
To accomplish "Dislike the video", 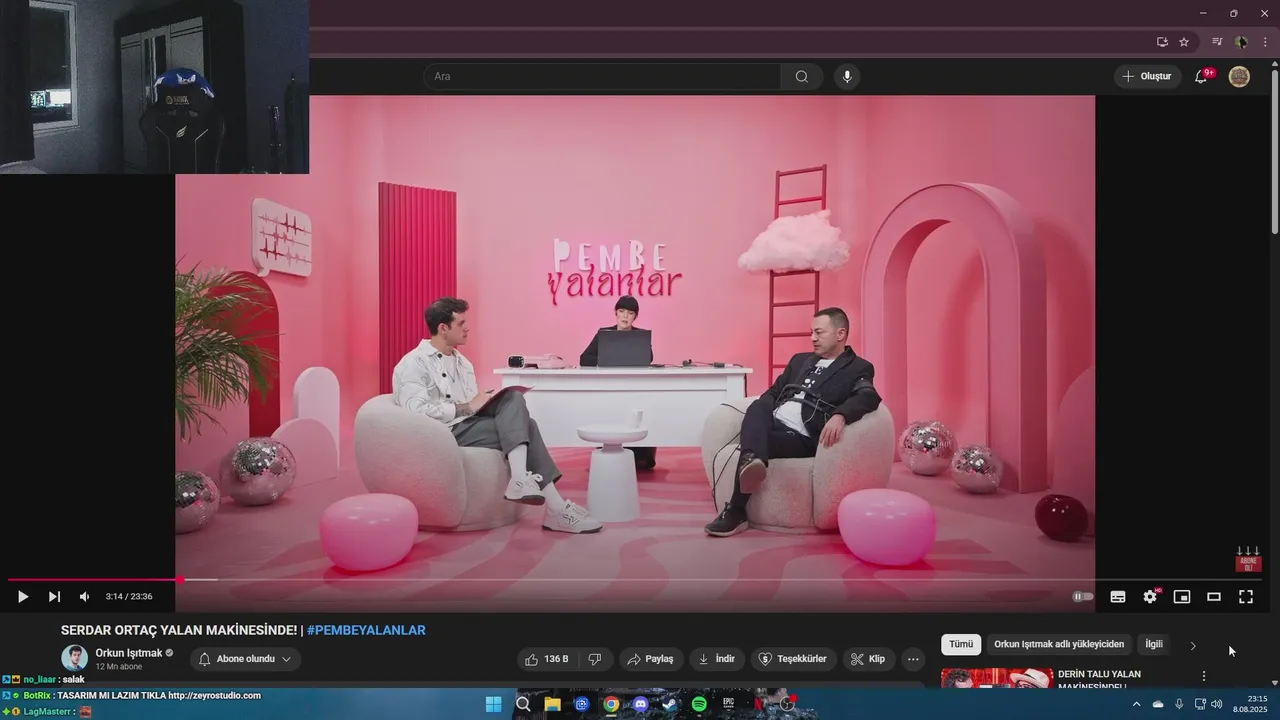I will [595, 659].
